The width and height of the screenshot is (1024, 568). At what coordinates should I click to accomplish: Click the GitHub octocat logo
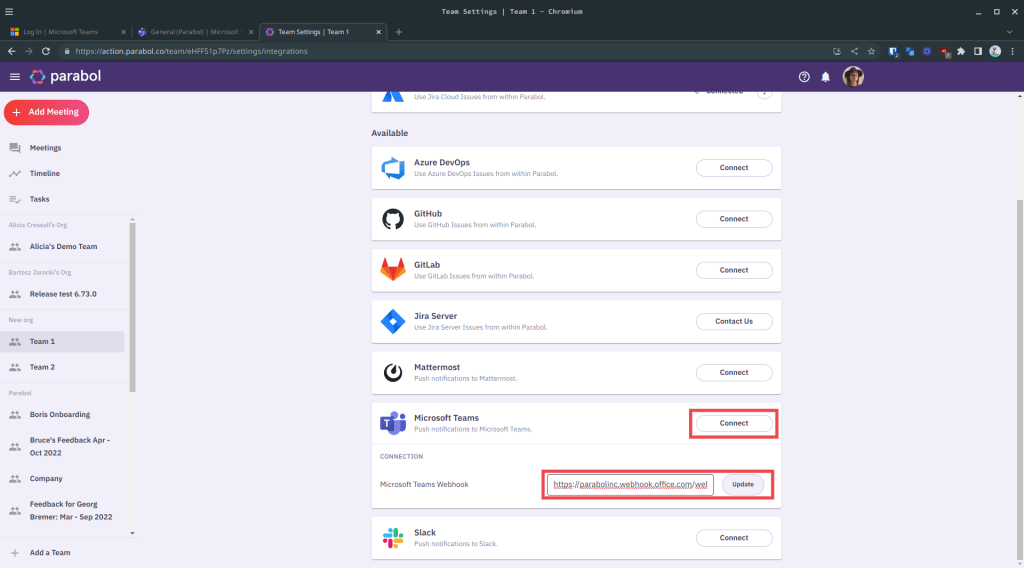(x=392, y=219)
